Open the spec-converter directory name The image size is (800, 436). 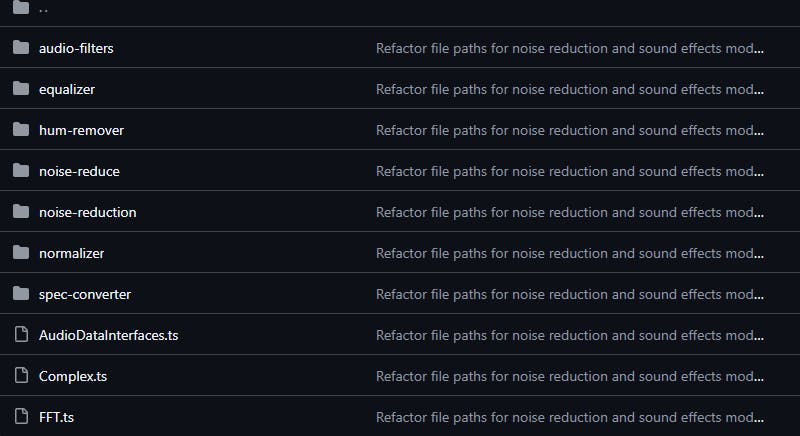(84, 294)
